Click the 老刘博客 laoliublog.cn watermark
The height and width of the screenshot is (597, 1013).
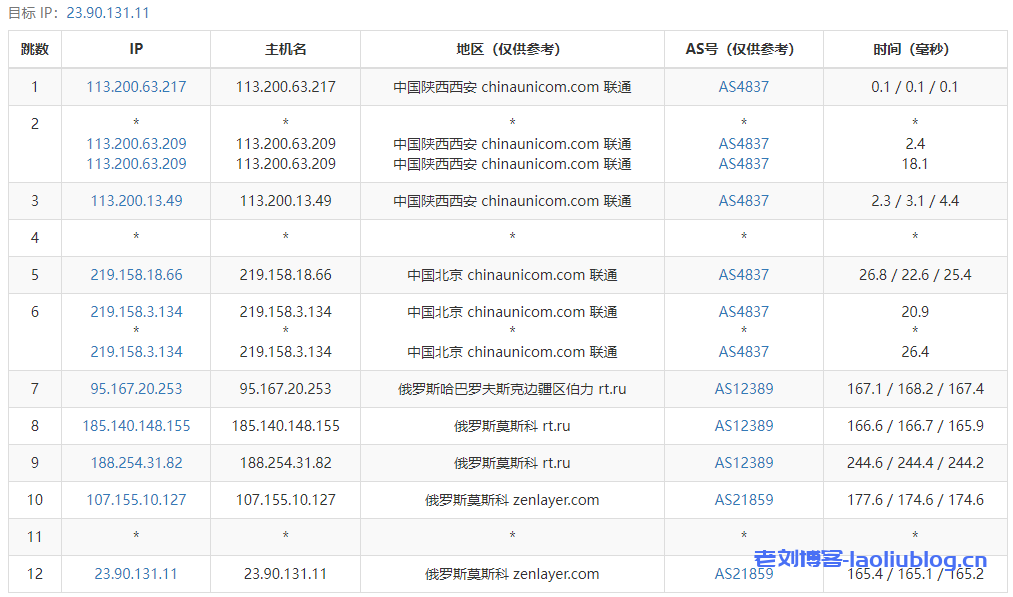tap(869, 560)
